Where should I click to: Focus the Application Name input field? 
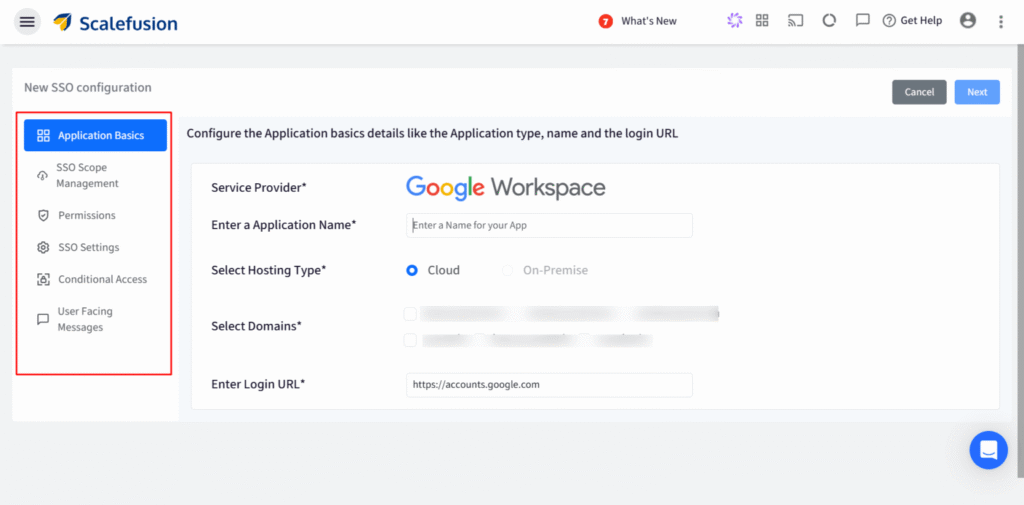click(549, 225)
